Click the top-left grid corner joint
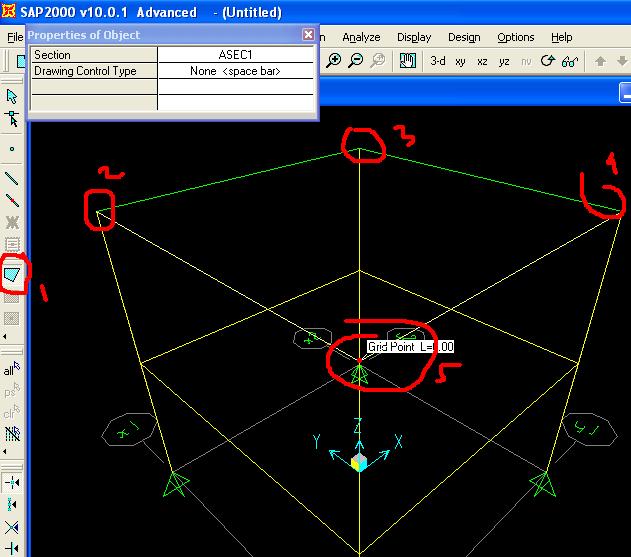Screen dimensions: 631x557 (97, 211)
